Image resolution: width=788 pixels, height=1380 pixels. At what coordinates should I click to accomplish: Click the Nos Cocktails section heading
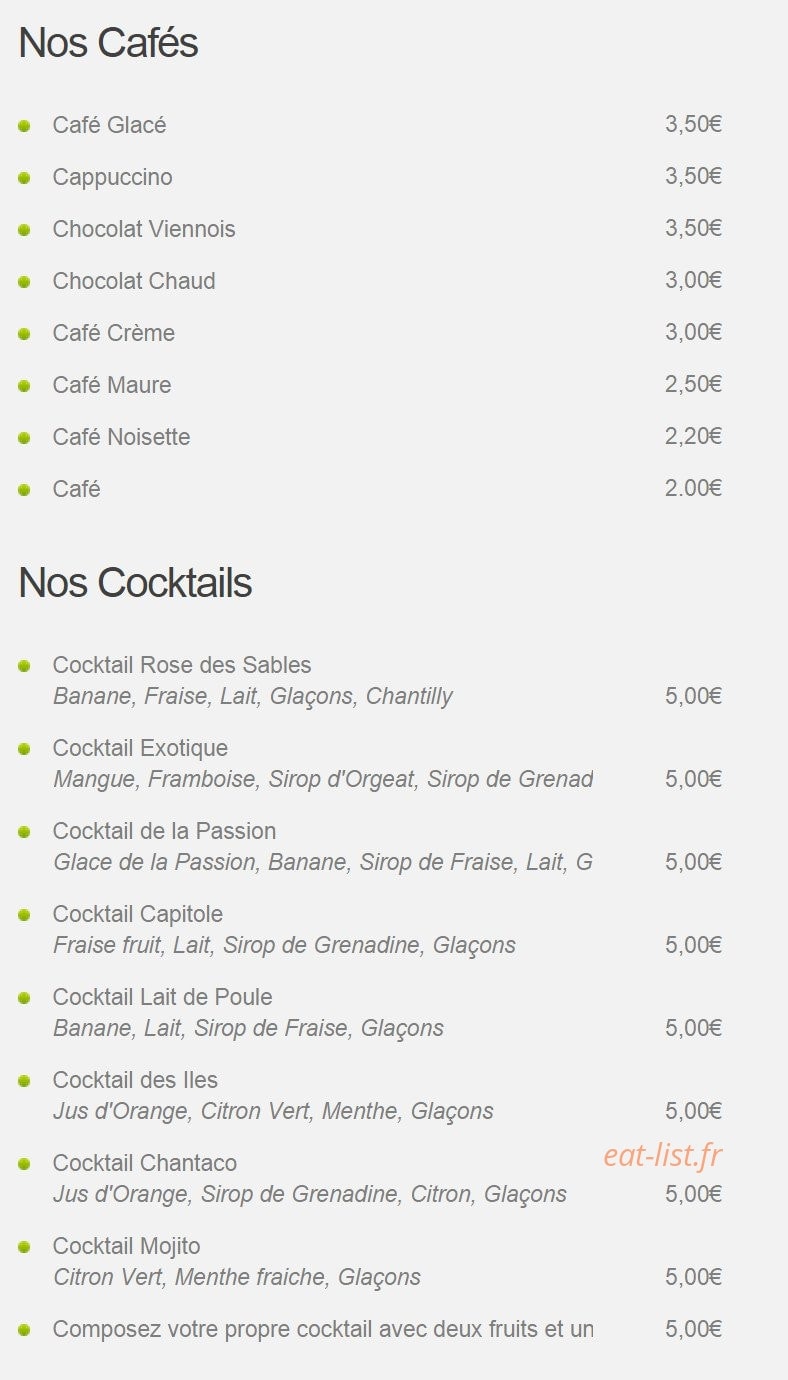pyautogui.click(x=135, y=583)
